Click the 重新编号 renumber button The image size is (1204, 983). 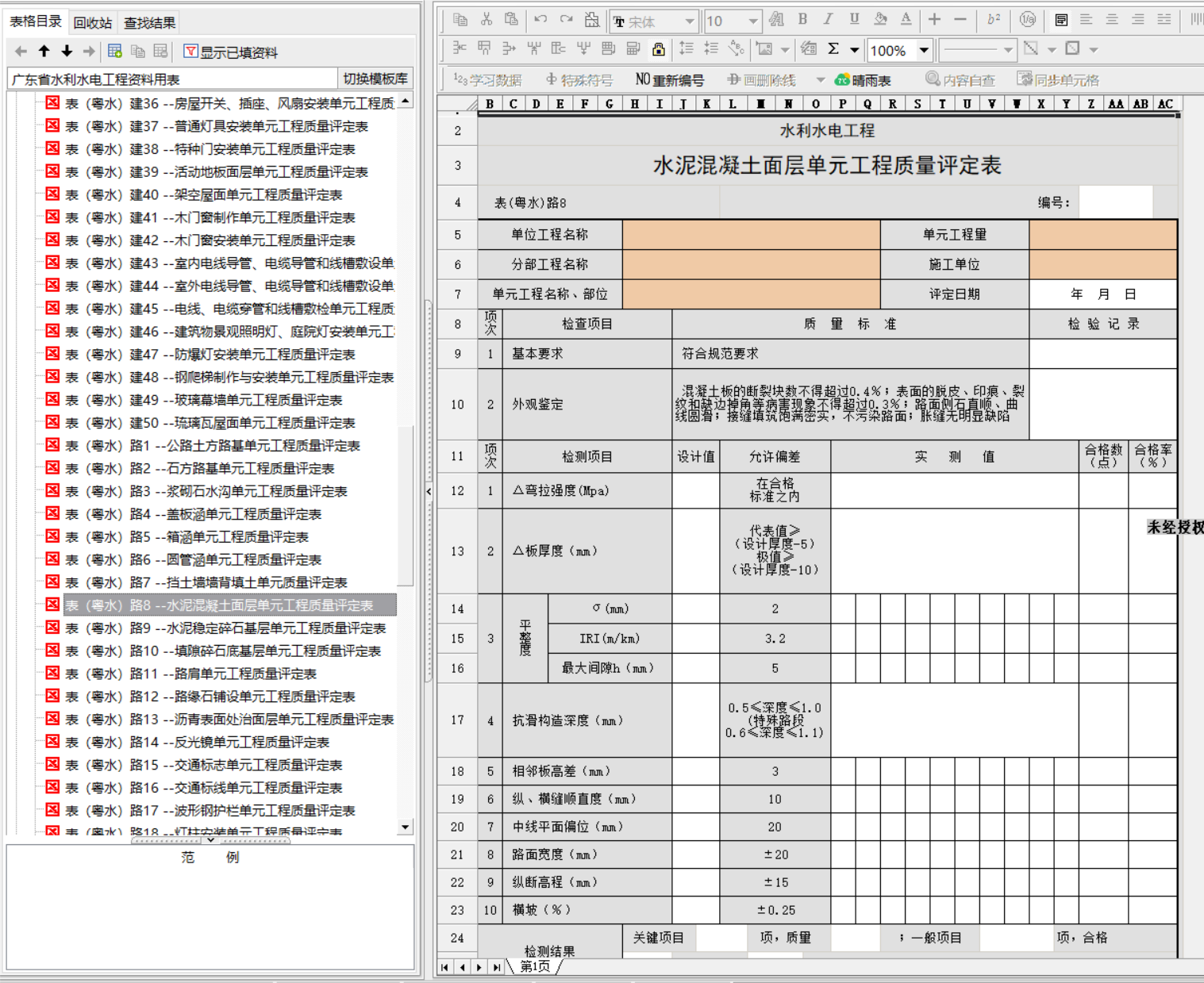tap(670, 80)
